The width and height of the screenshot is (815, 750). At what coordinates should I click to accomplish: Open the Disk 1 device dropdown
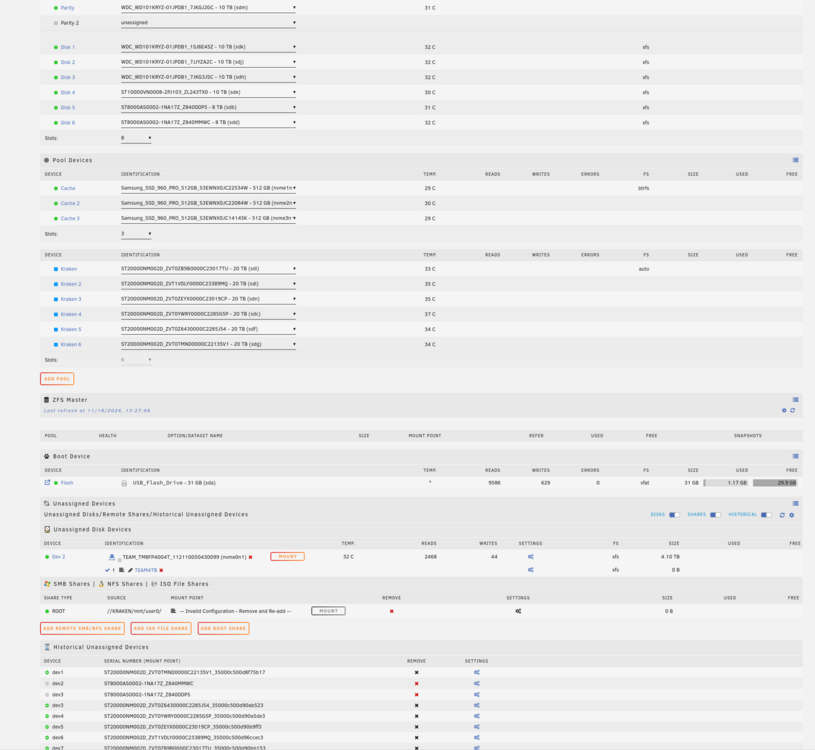coord(208,47)
